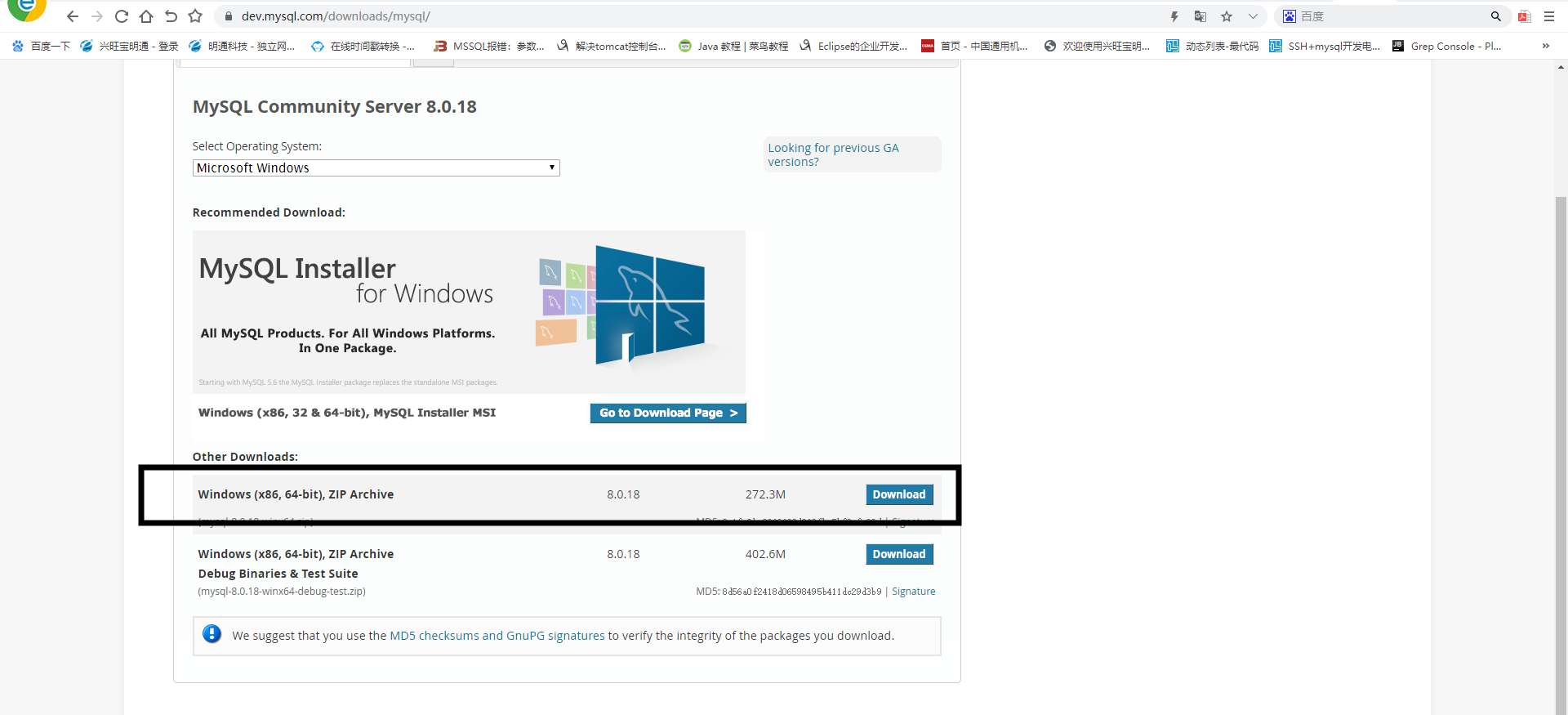Click the Baidu paw search engine icon

1290,16
